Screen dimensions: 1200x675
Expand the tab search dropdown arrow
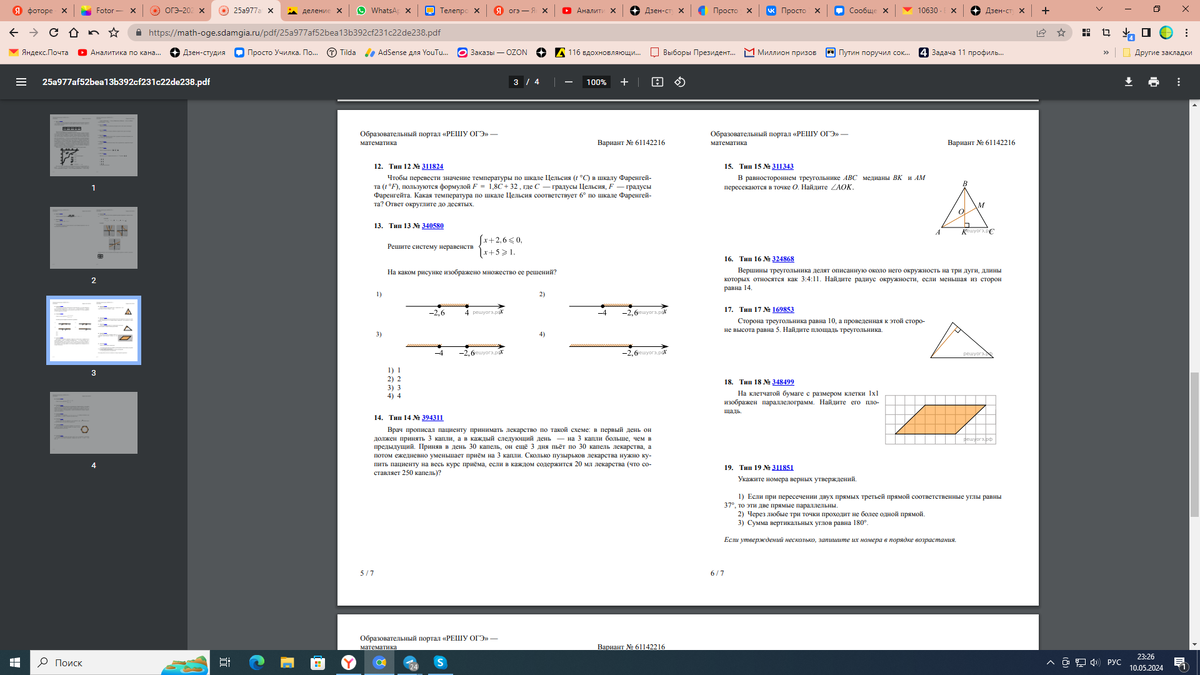pos(1098,10)
